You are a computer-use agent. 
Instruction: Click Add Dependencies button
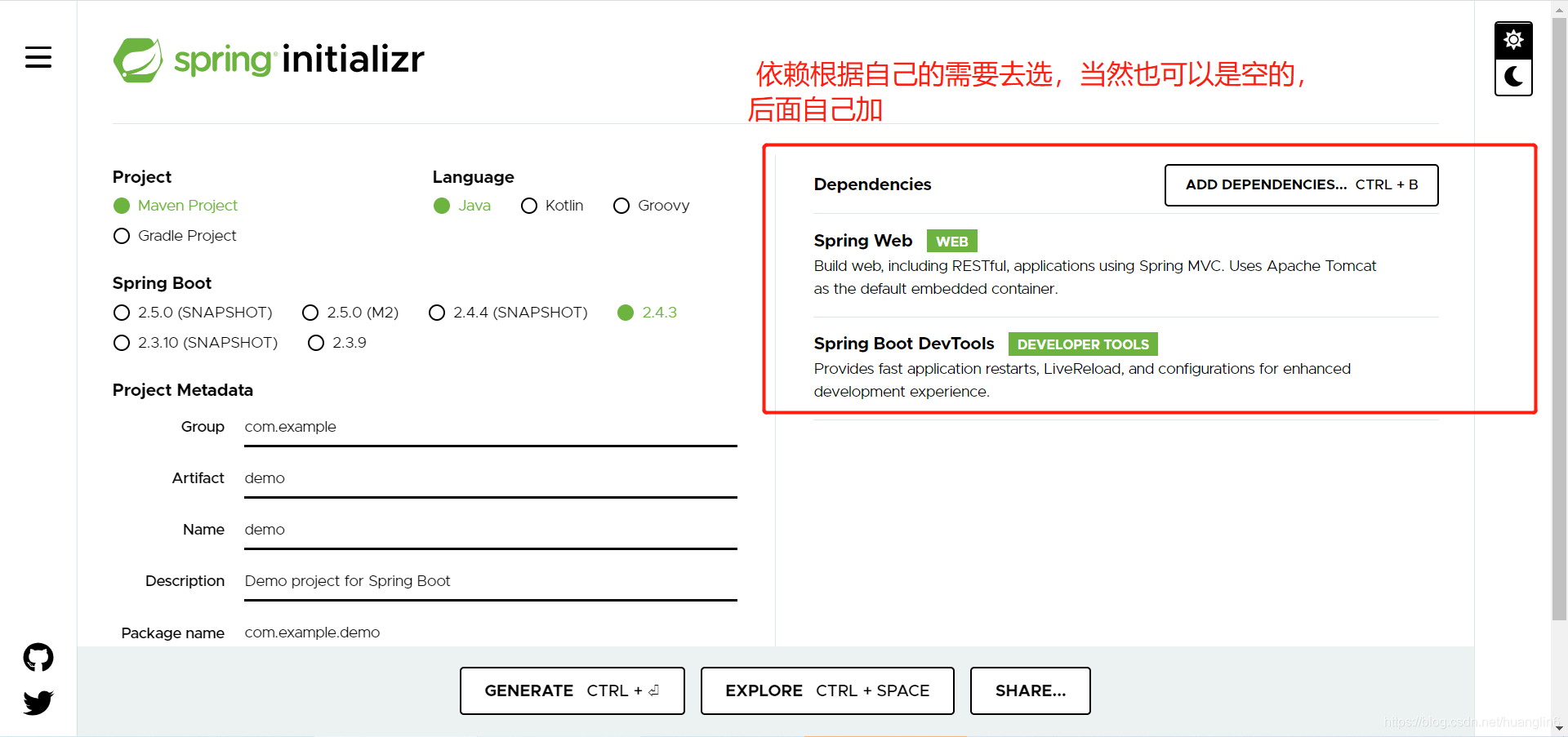coord(1302,185)
